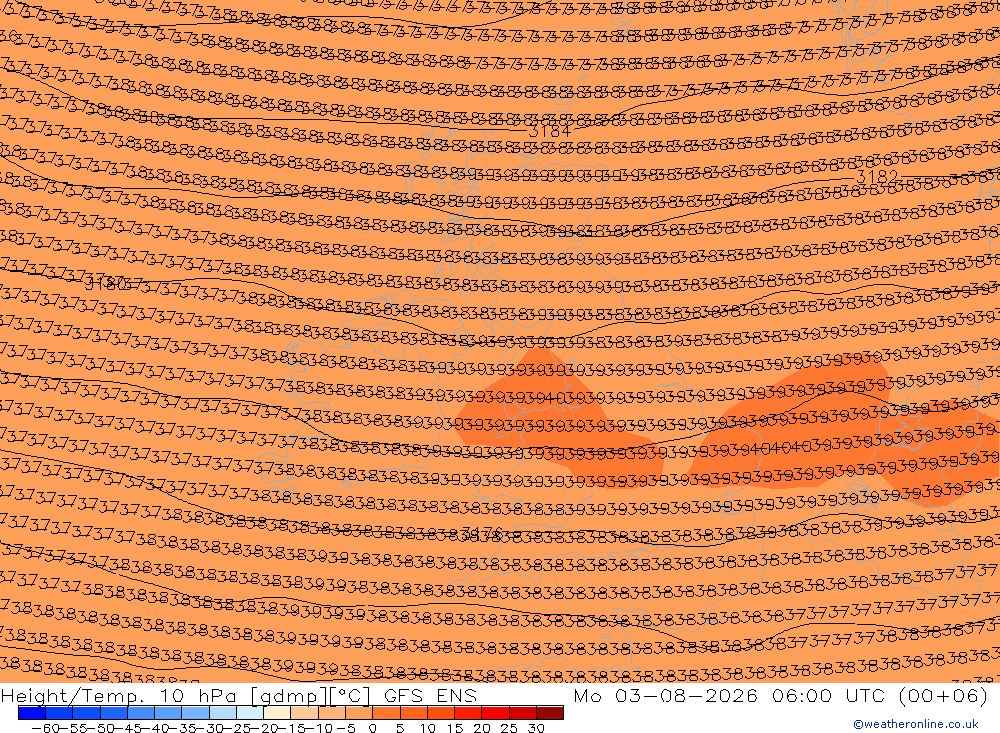Pick the pale cream swatch between -20 and -15
Image resolution: width=1000 pixels, height=733 pixels.
click(277, 713)
